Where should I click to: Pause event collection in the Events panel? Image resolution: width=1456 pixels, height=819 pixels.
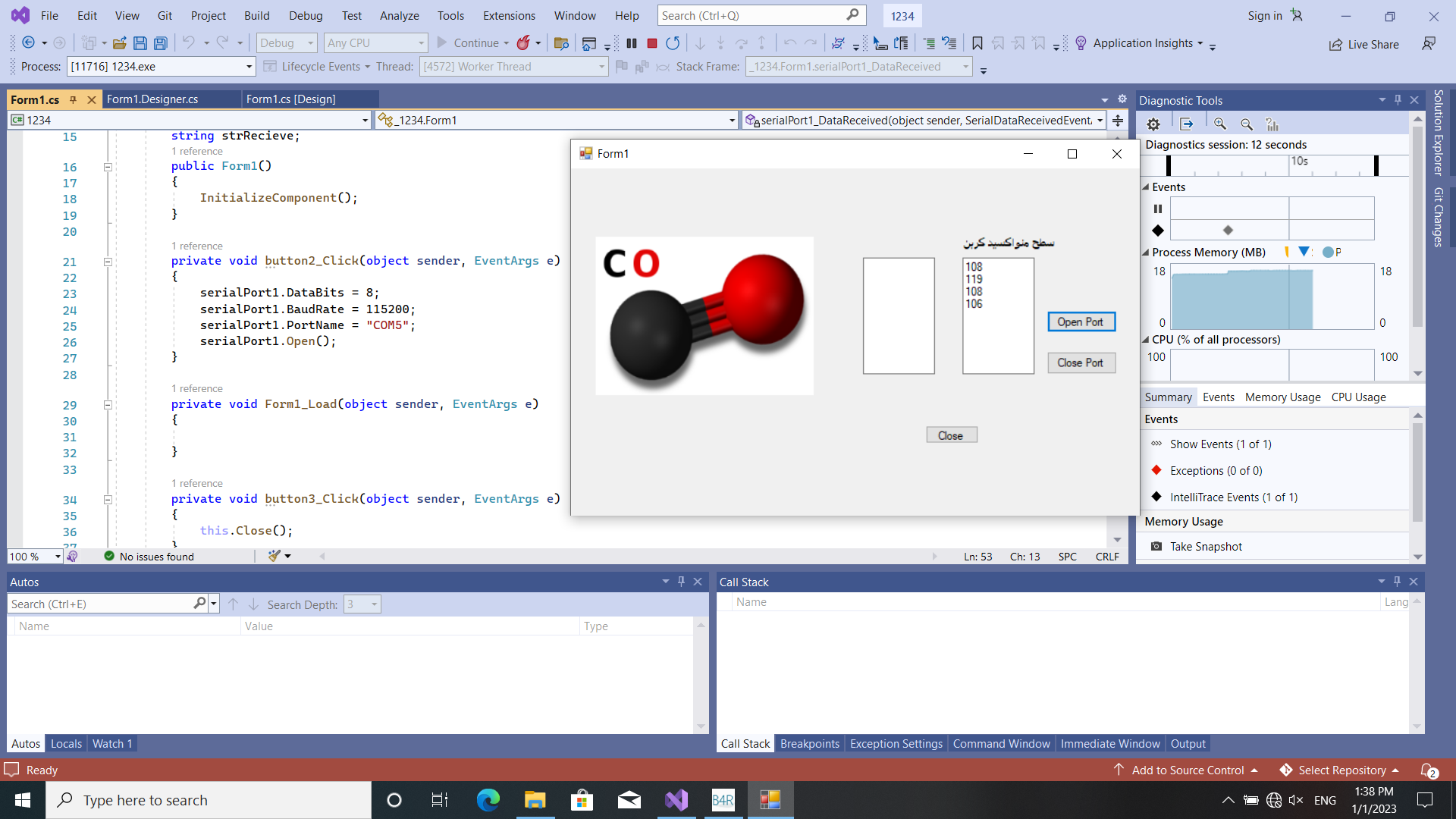1158,209
